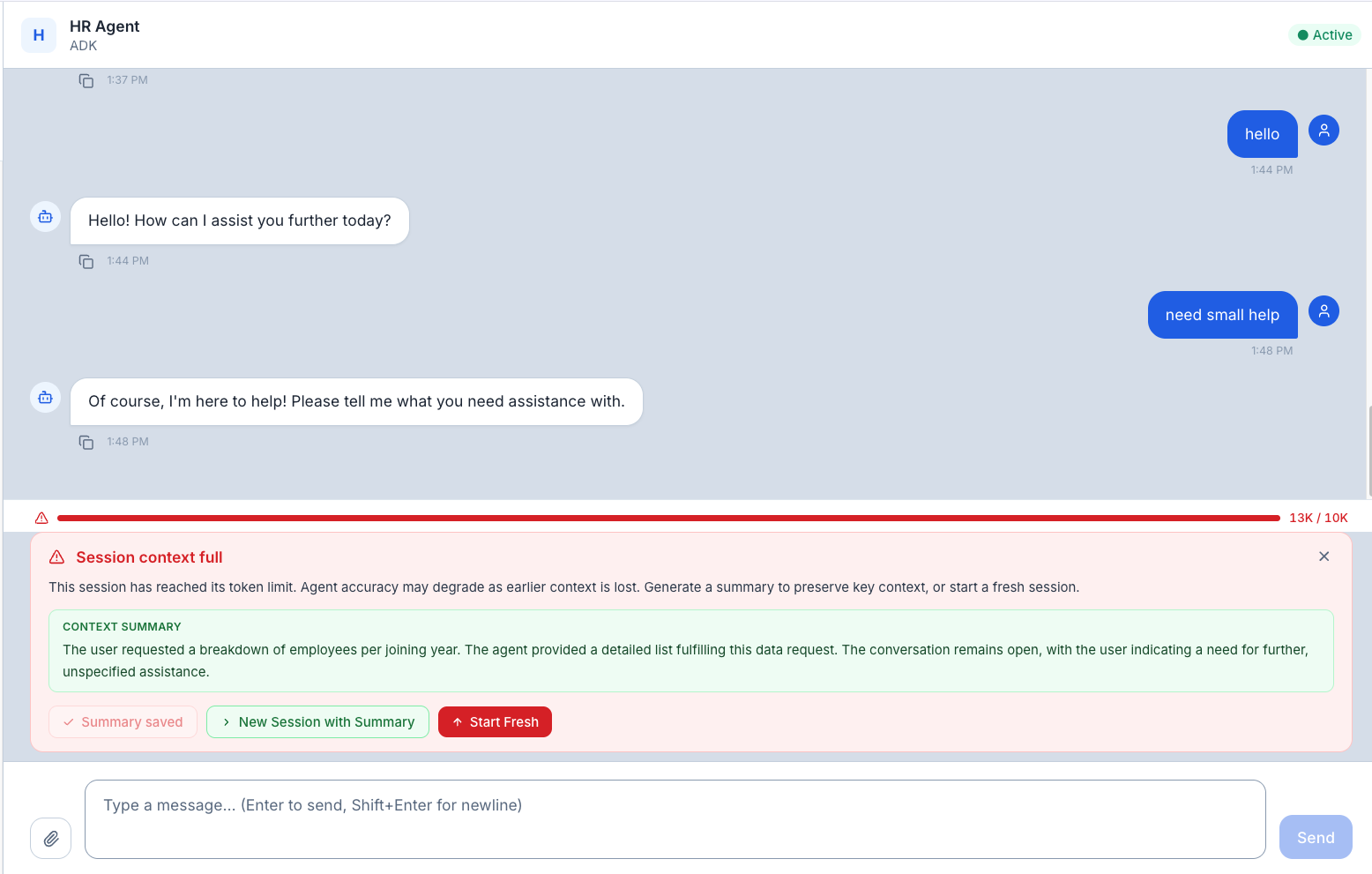
Task: Click the HR Agent title text
Action: tap(104, 26)
